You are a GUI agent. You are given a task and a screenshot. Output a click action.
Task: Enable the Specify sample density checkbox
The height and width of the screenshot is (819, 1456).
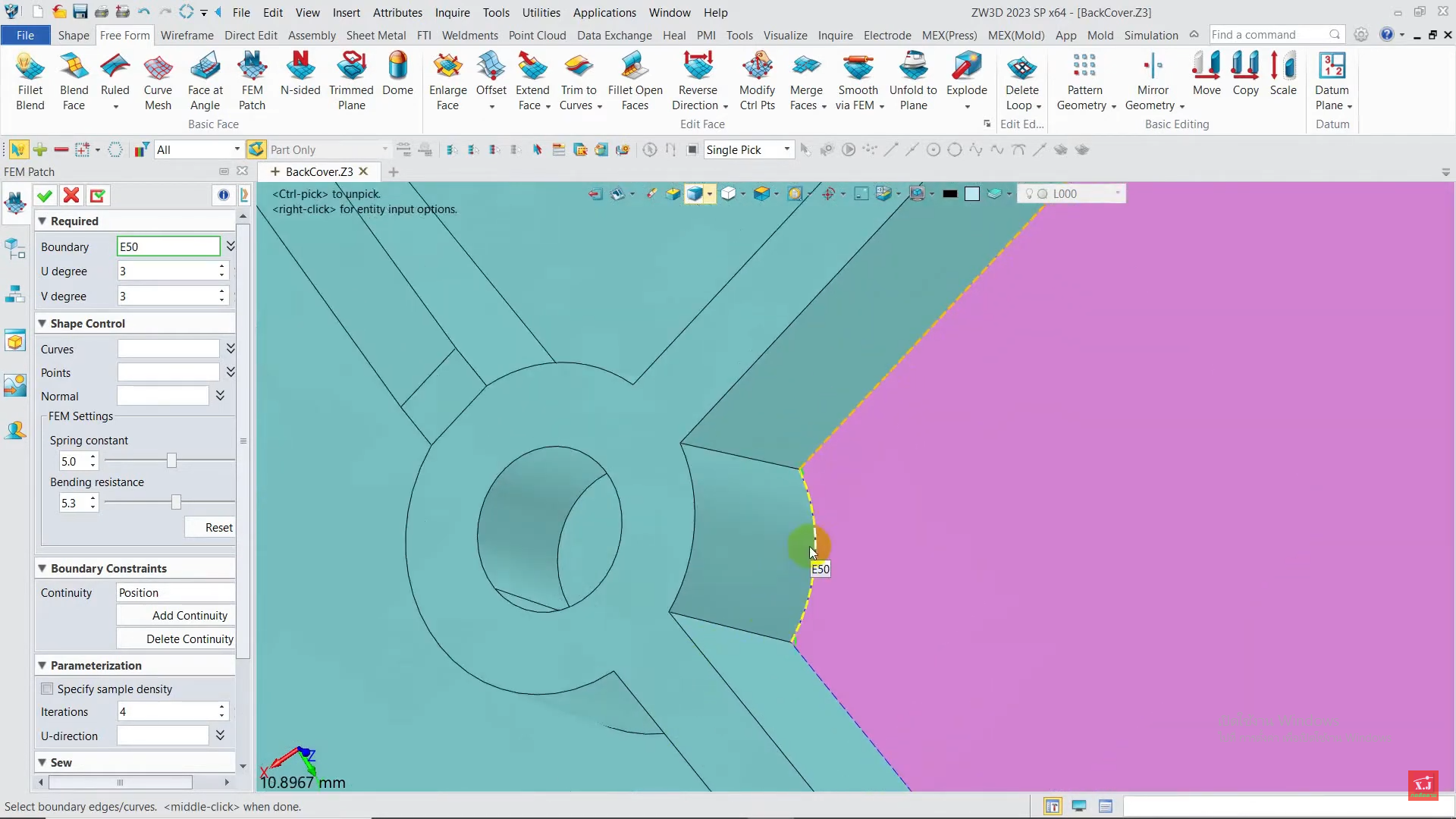[48, 689]
